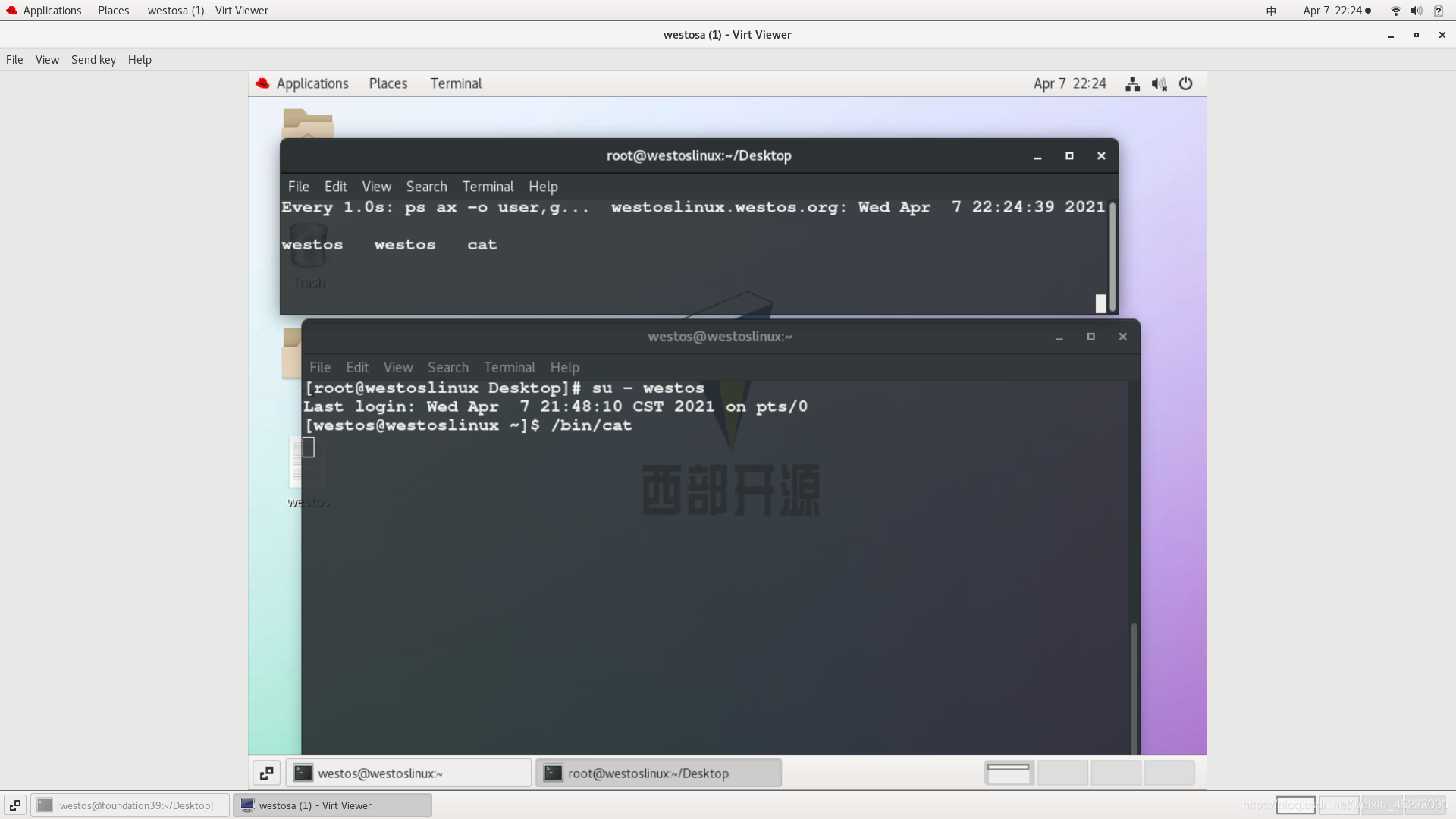Open Virt Viewer Help menu
Image resolution: width=1456 pixels, height=819 pixels.
click(140, 60)
